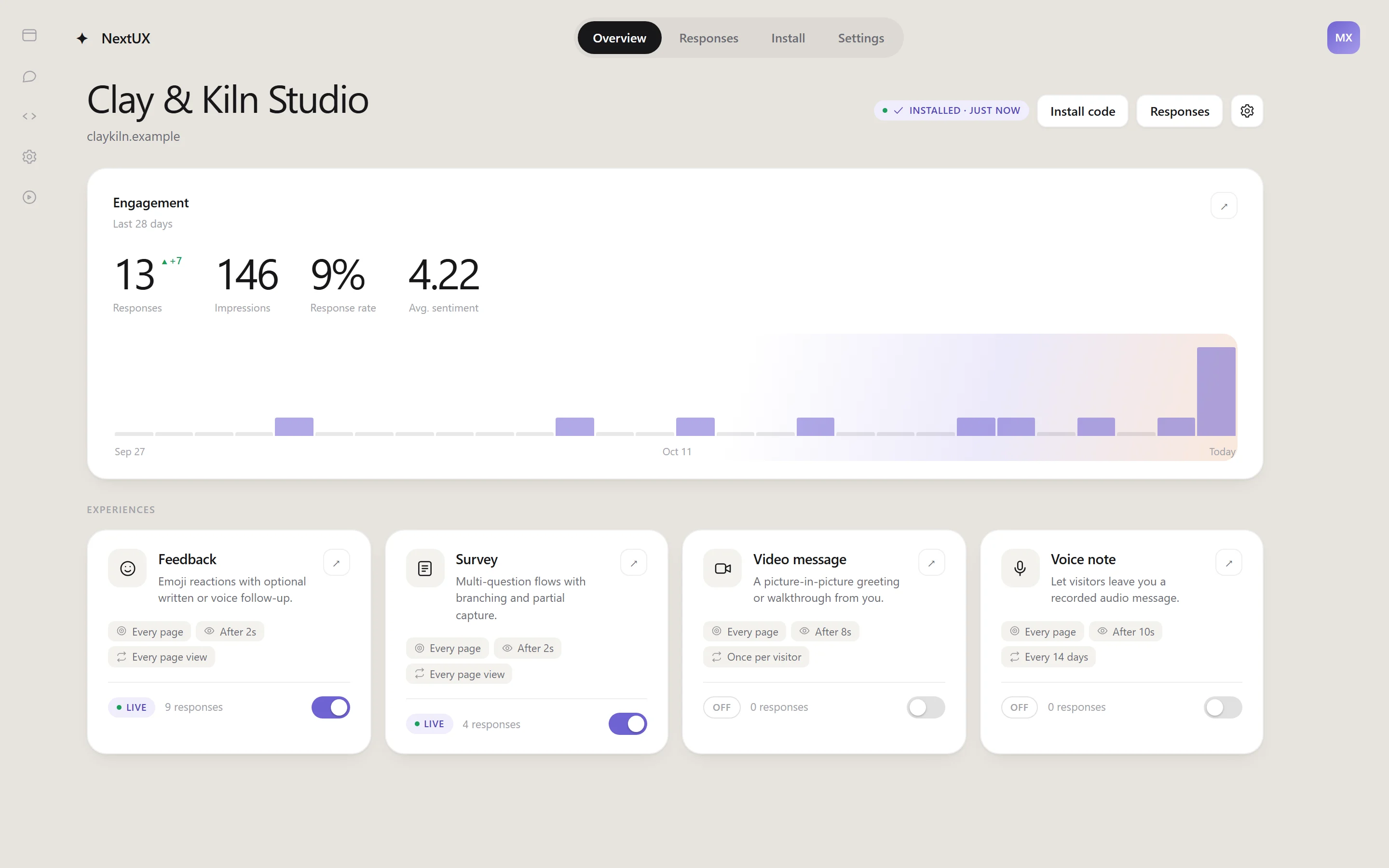Image resolution: width=1389 pixels, height=868 pixels.
Task: Enable the Voice note toggle
Action: pos(1223,707)
